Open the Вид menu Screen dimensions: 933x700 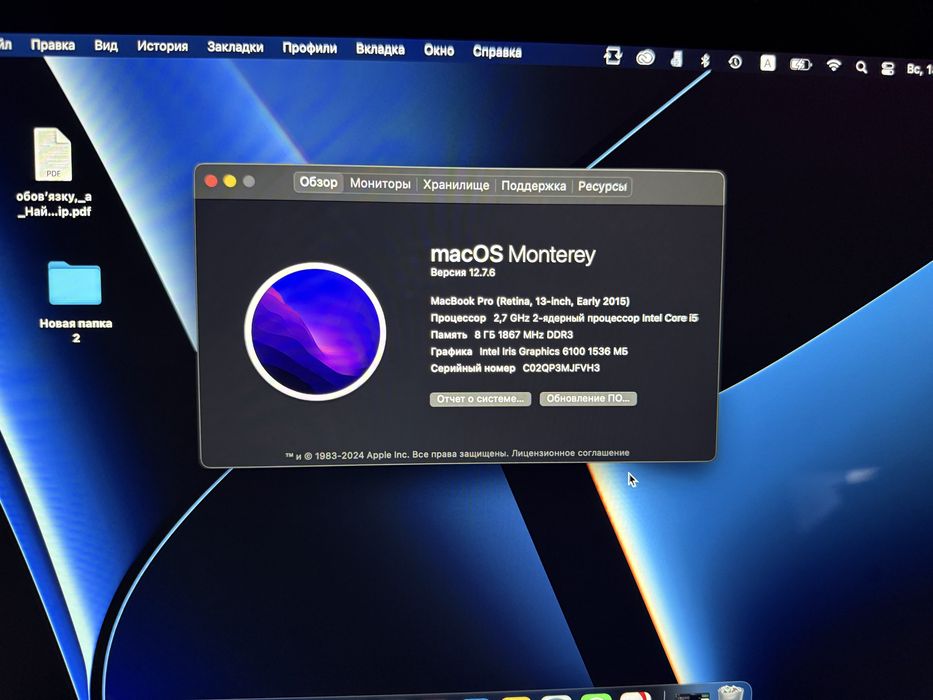pos(106,46)
